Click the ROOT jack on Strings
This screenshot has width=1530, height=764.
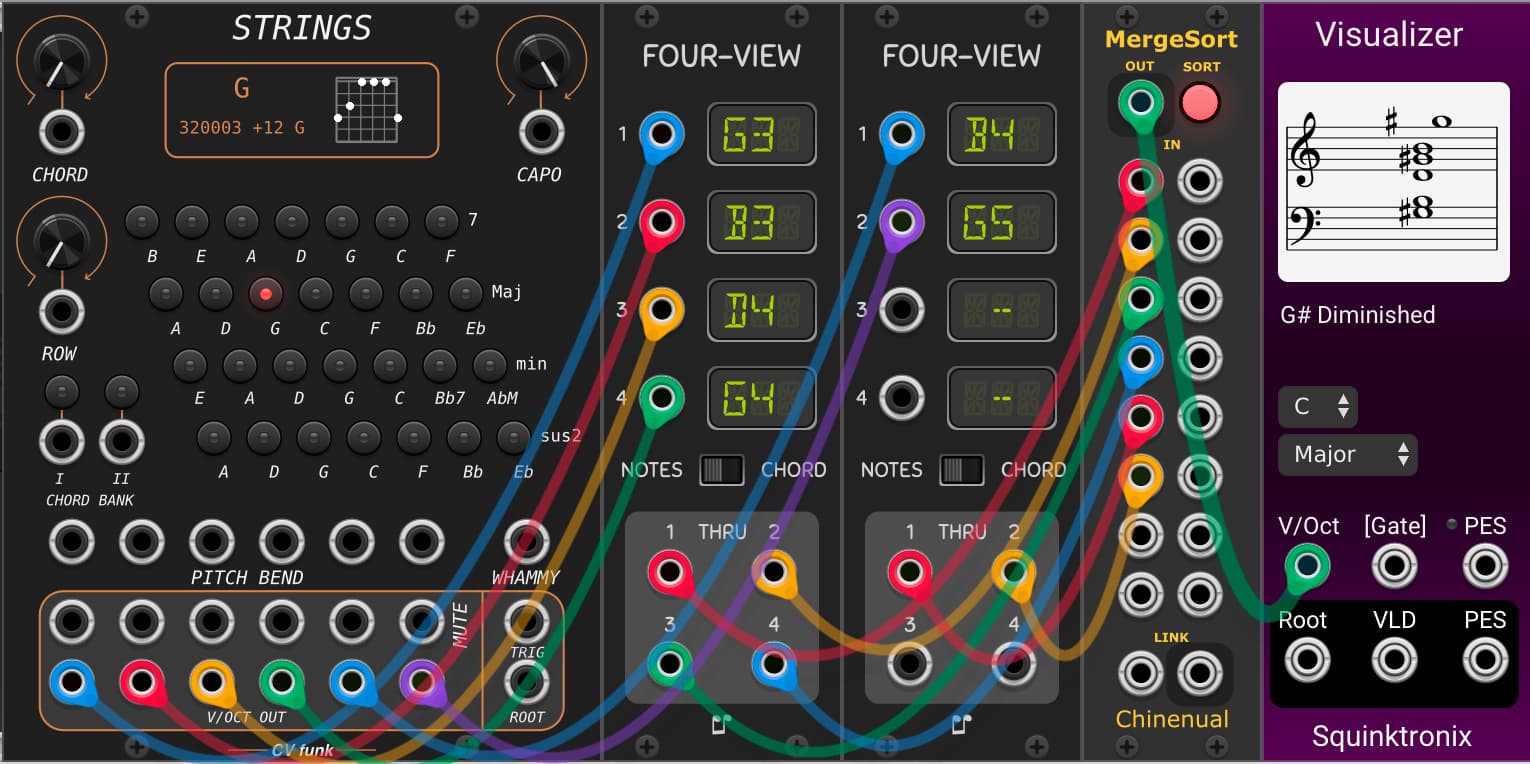pos(526,684)
